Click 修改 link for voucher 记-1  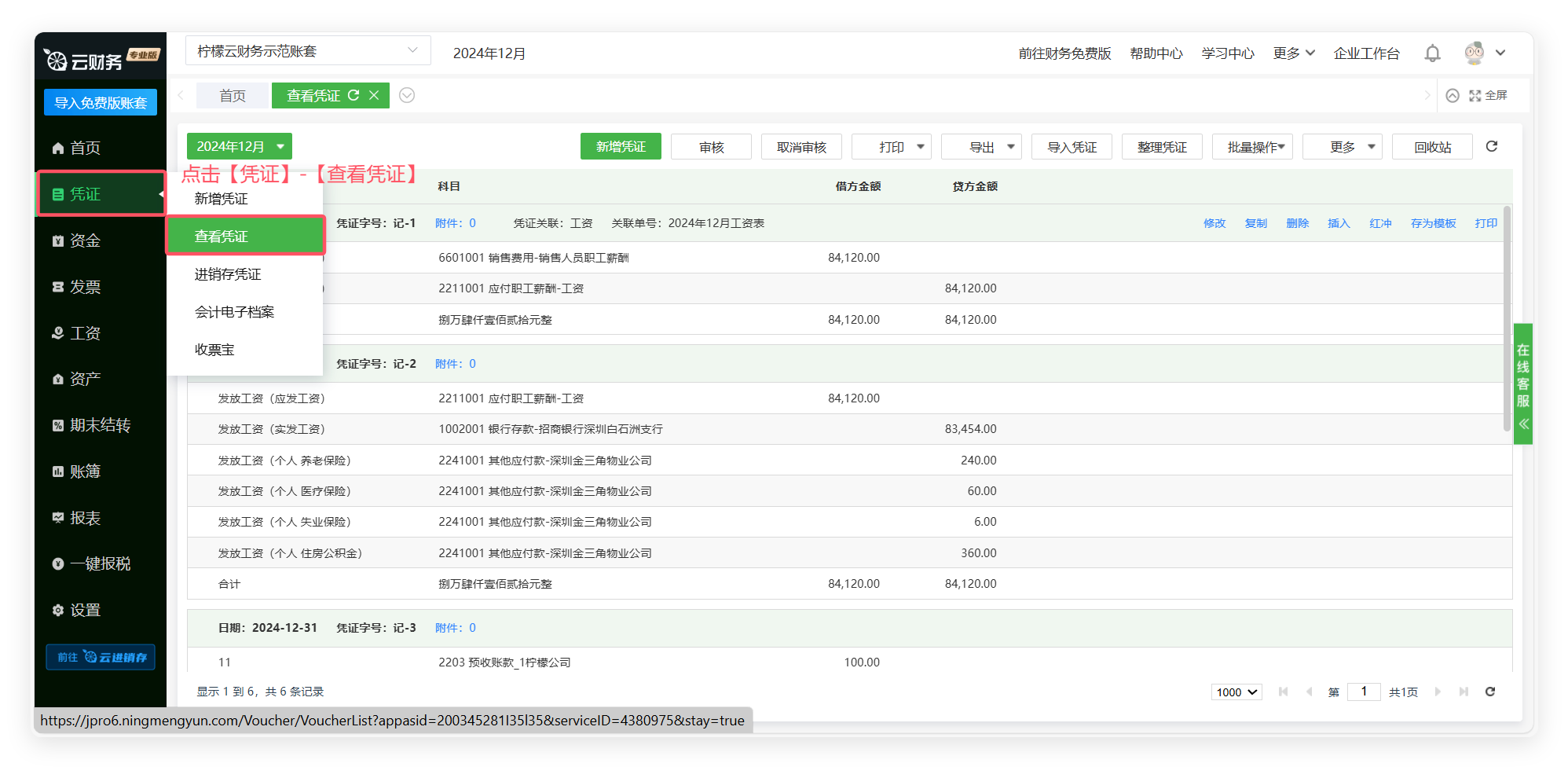tap(1214, 223)
